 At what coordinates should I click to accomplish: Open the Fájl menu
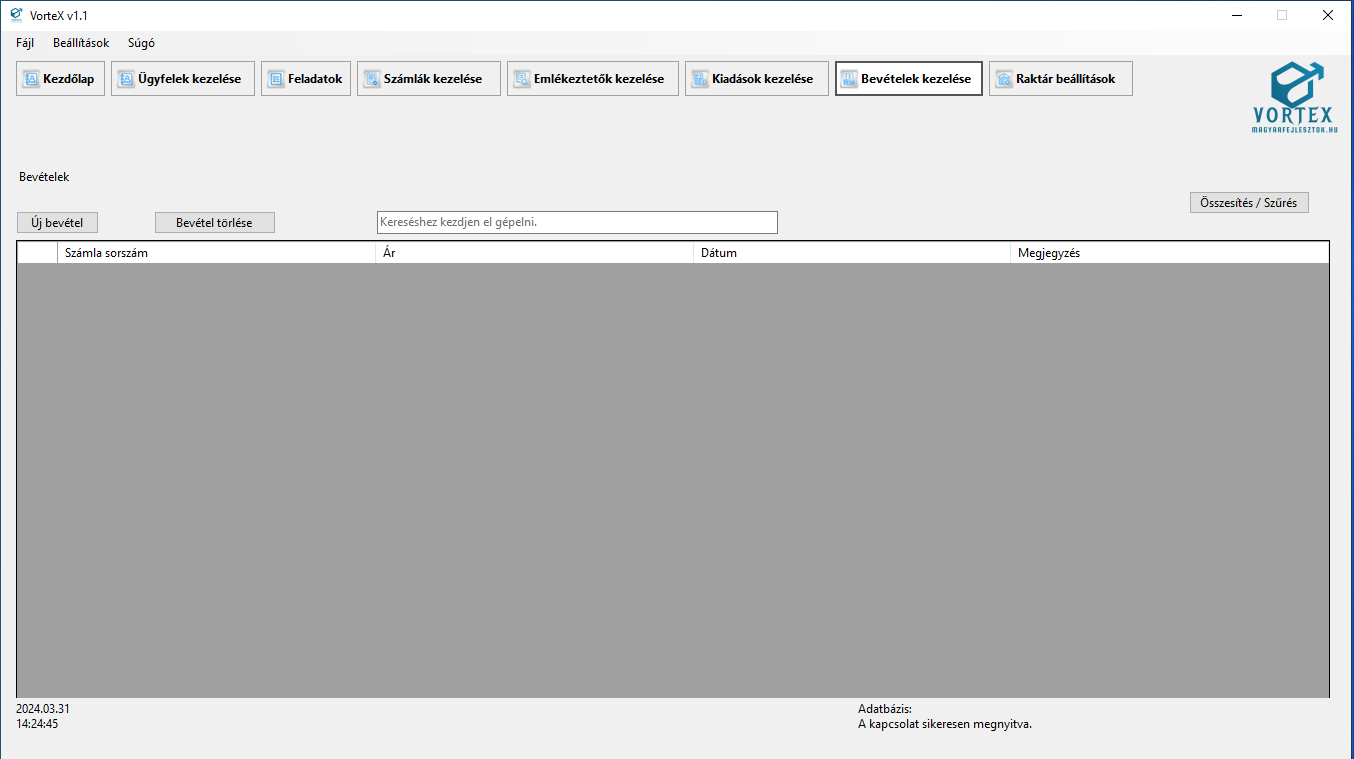[25, 43]
